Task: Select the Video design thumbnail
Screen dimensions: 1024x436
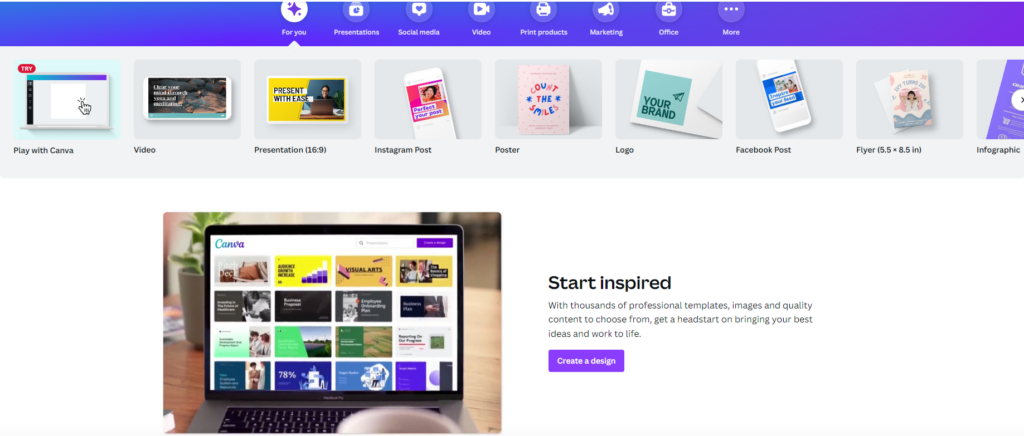Action: [x=187, y=99]
